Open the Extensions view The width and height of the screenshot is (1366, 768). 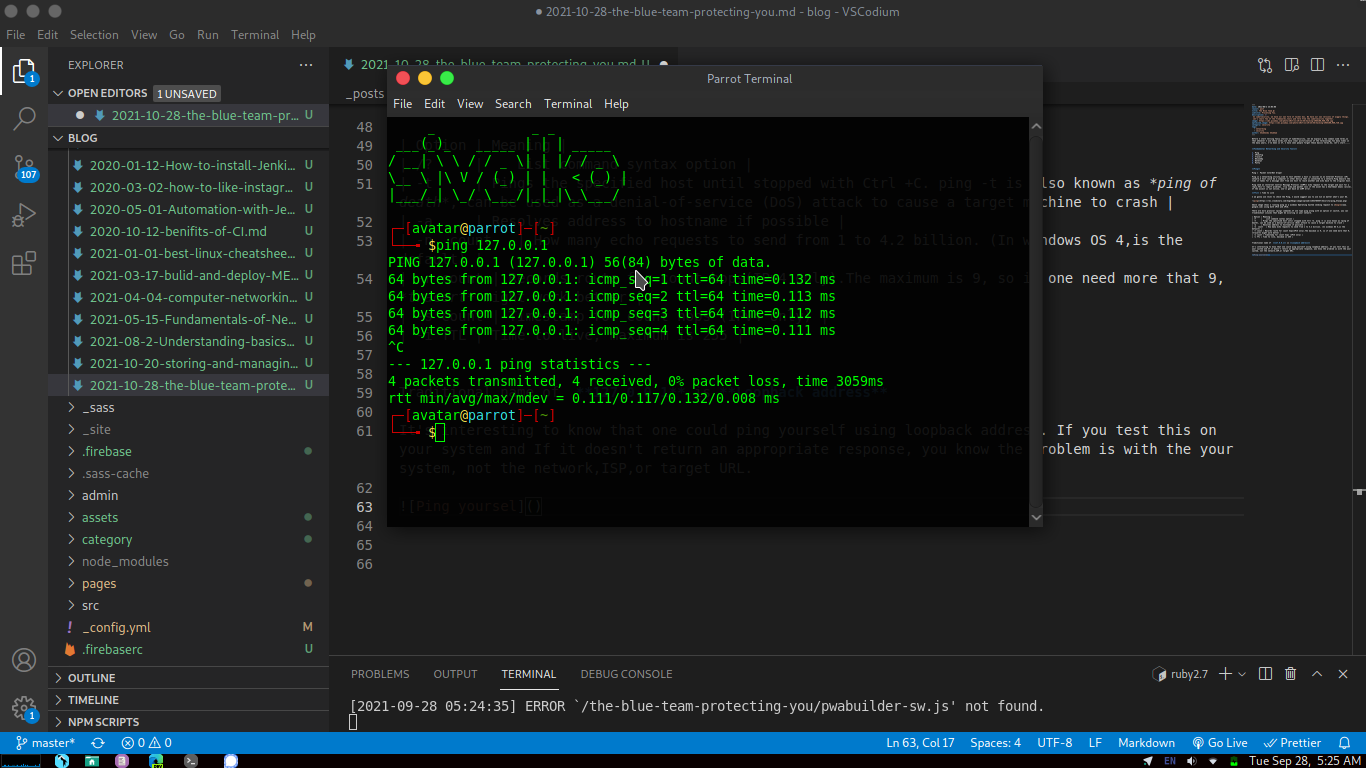coord(24,264)
